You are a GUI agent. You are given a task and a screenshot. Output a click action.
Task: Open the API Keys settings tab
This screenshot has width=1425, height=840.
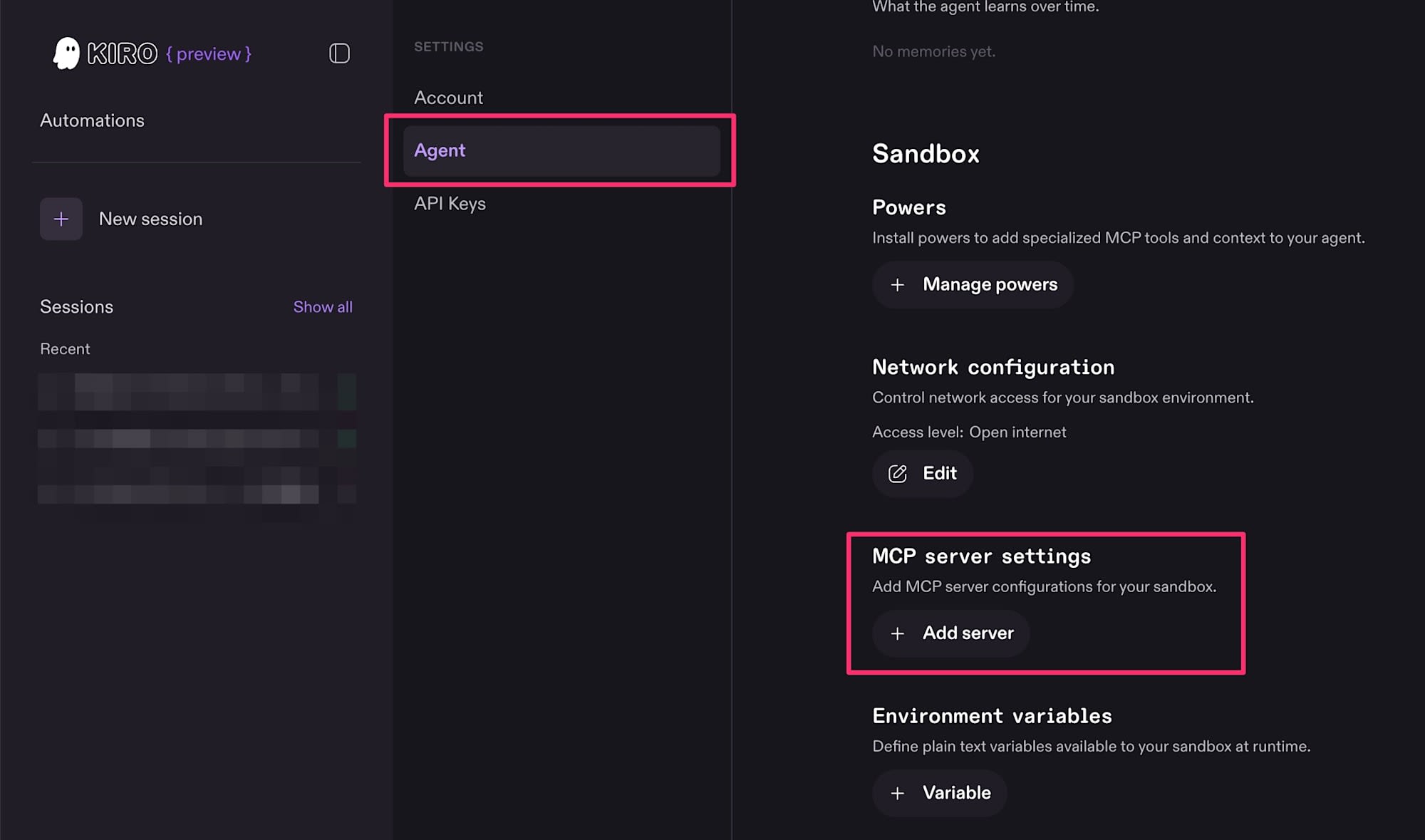tap(450, 204)
